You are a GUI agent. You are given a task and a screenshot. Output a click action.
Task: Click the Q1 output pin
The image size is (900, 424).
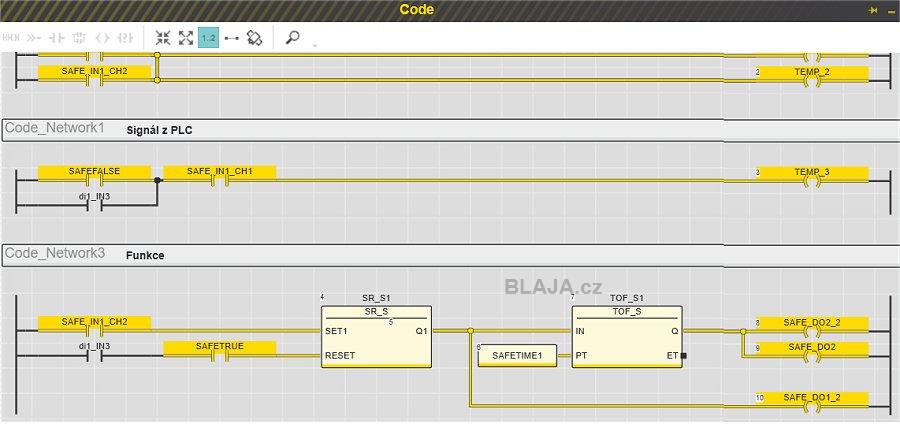[x=421, y=331]
